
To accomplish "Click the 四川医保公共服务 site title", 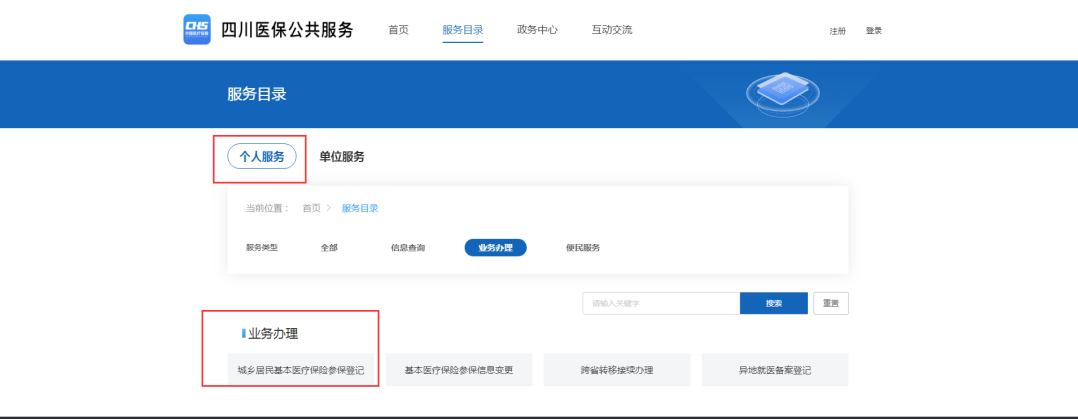I will pyautogui.click(x=287, y=30).
